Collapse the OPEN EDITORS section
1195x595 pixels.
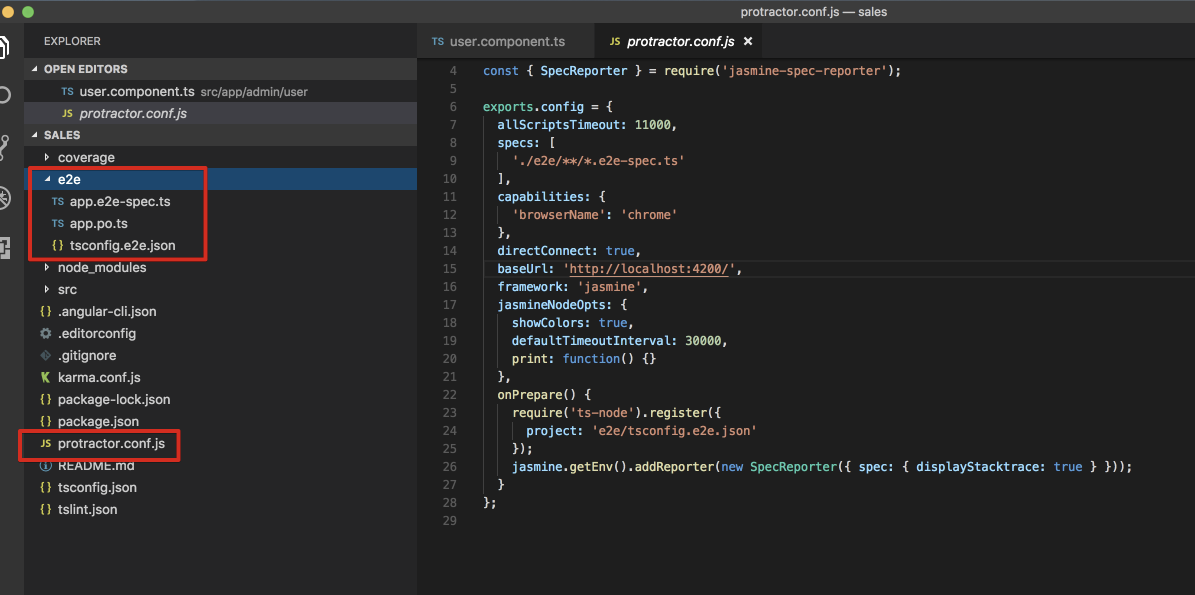point(221,69)
